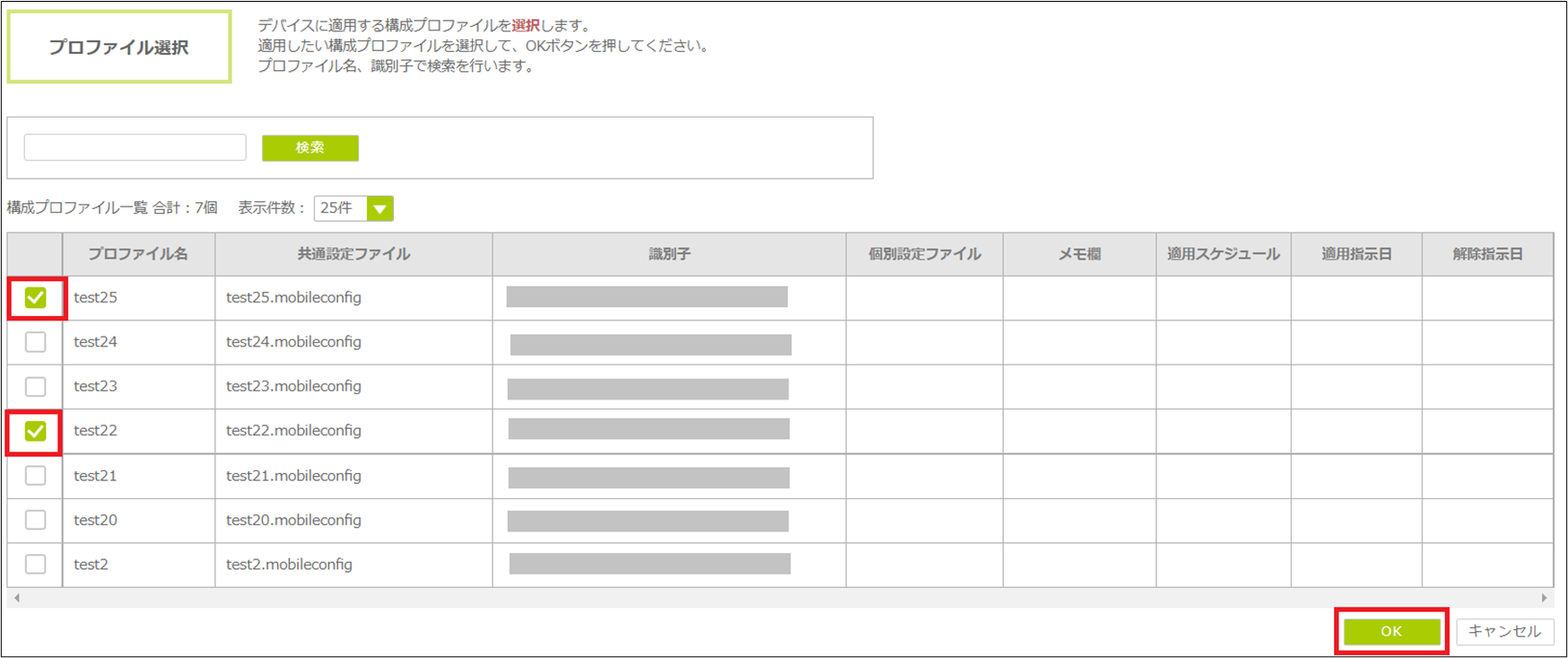Check the test2 profile checkbox
1568x658 pixels.
[x=35, y=564]
